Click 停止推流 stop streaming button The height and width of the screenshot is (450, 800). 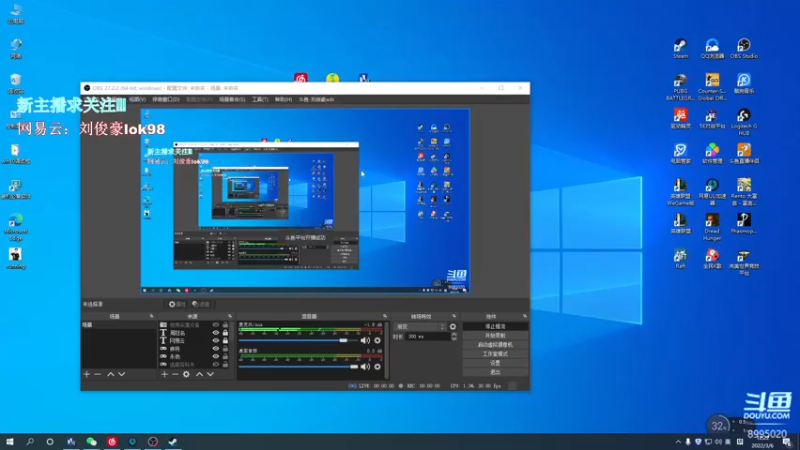click(x=495, y=327)
